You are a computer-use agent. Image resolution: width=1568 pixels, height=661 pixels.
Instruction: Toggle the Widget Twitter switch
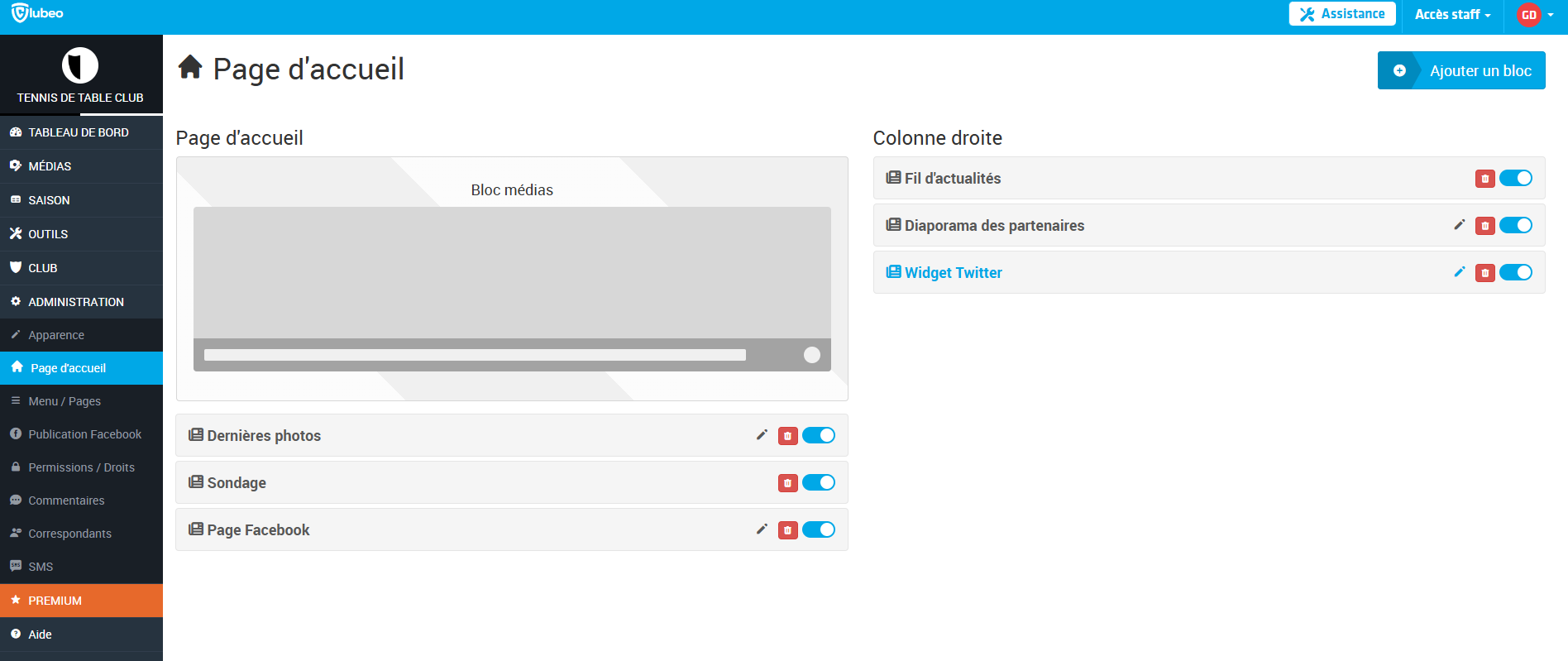[x=1516, y=273]
